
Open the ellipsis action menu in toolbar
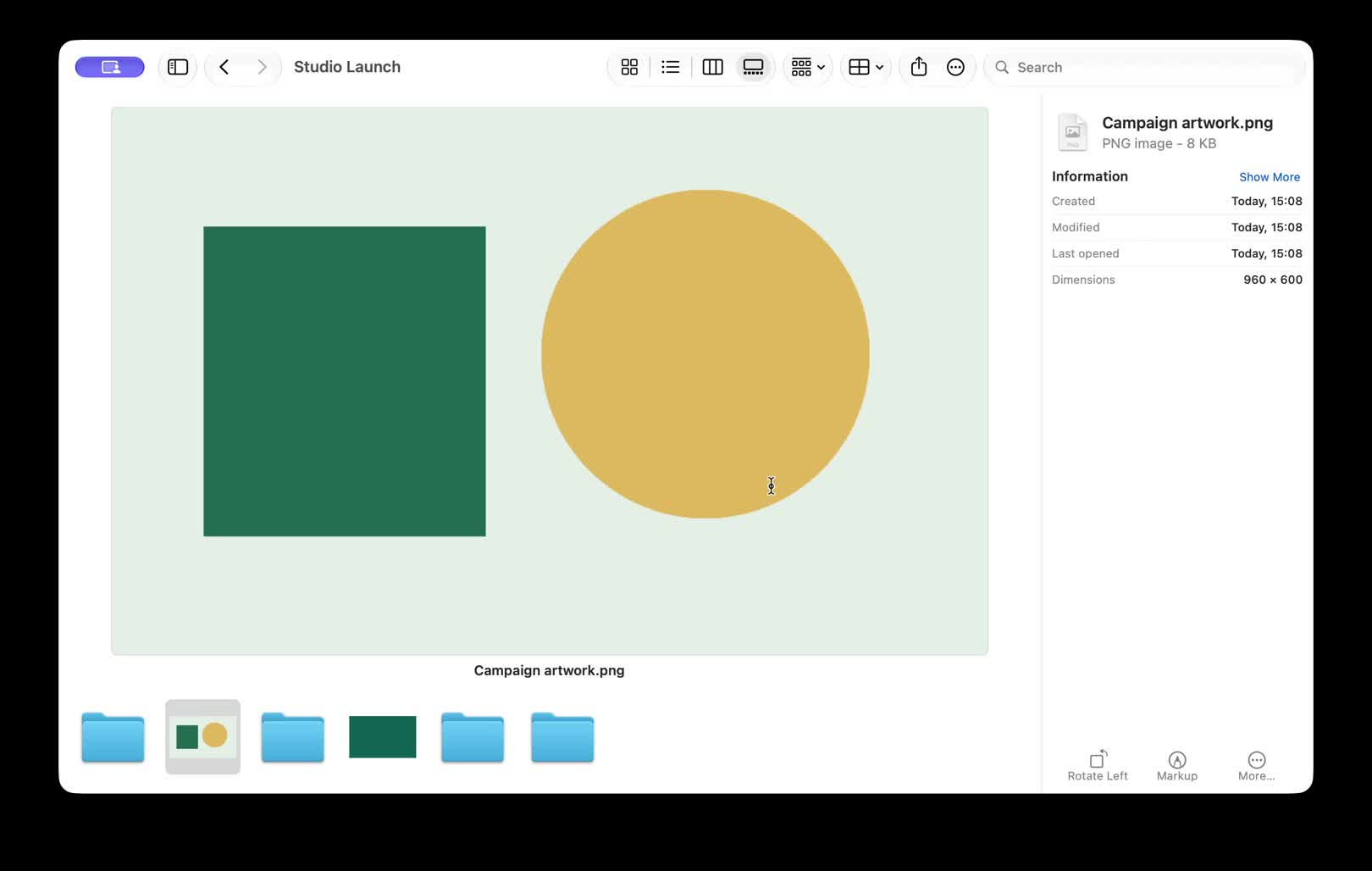955,67
